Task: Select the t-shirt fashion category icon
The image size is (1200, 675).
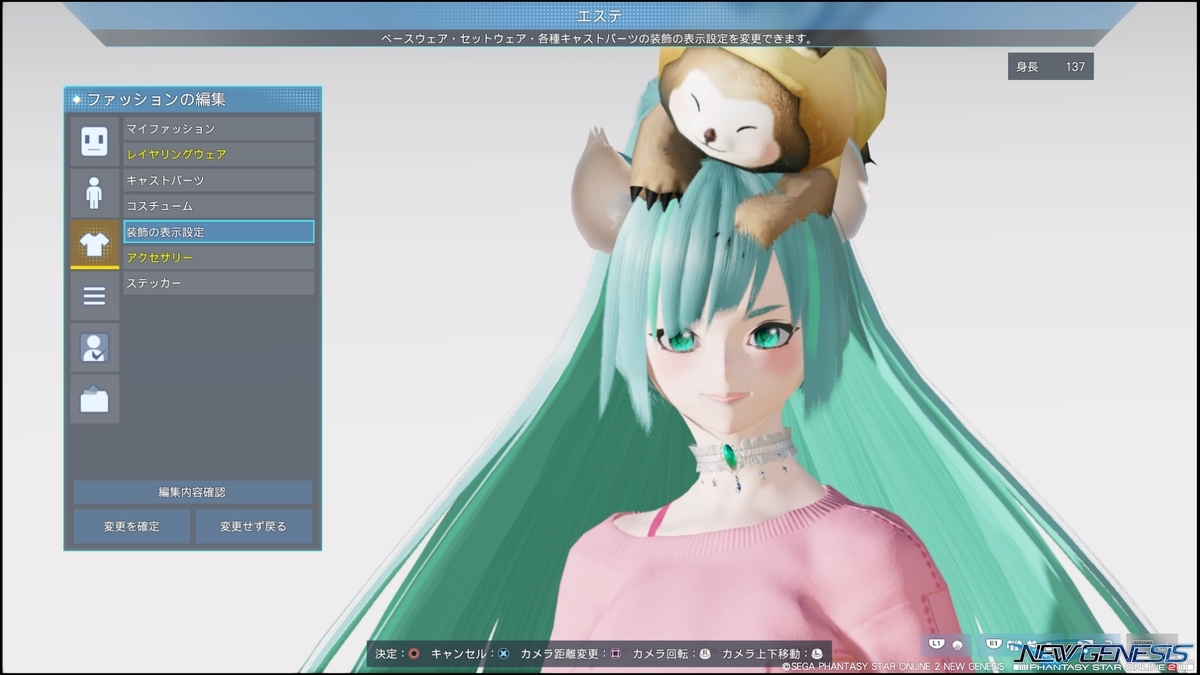Action: (x=94, y=244)
